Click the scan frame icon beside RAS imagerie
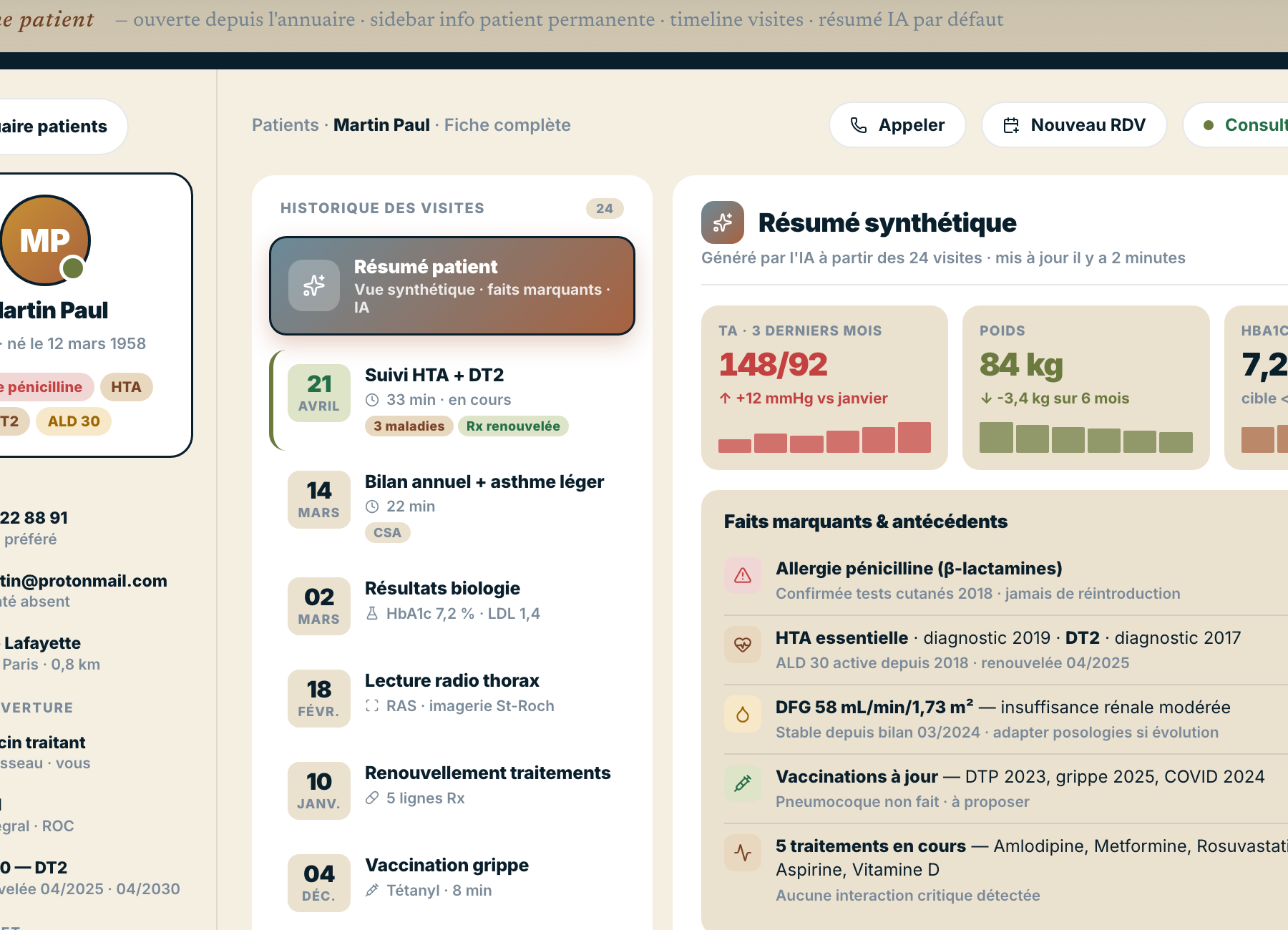This screenshot has height=930, width=1288. pyautogui.click(x=372, y=705)
